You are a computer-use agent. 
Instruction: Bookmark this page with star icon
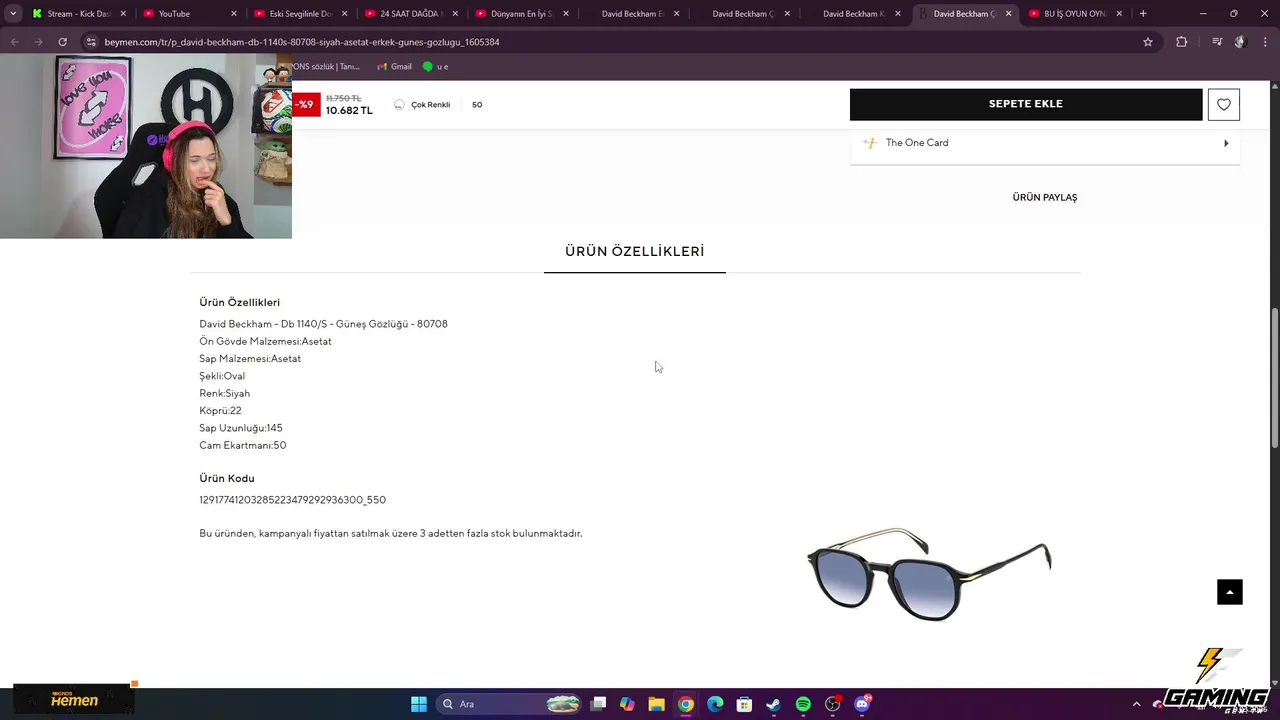pos(1148,42)
